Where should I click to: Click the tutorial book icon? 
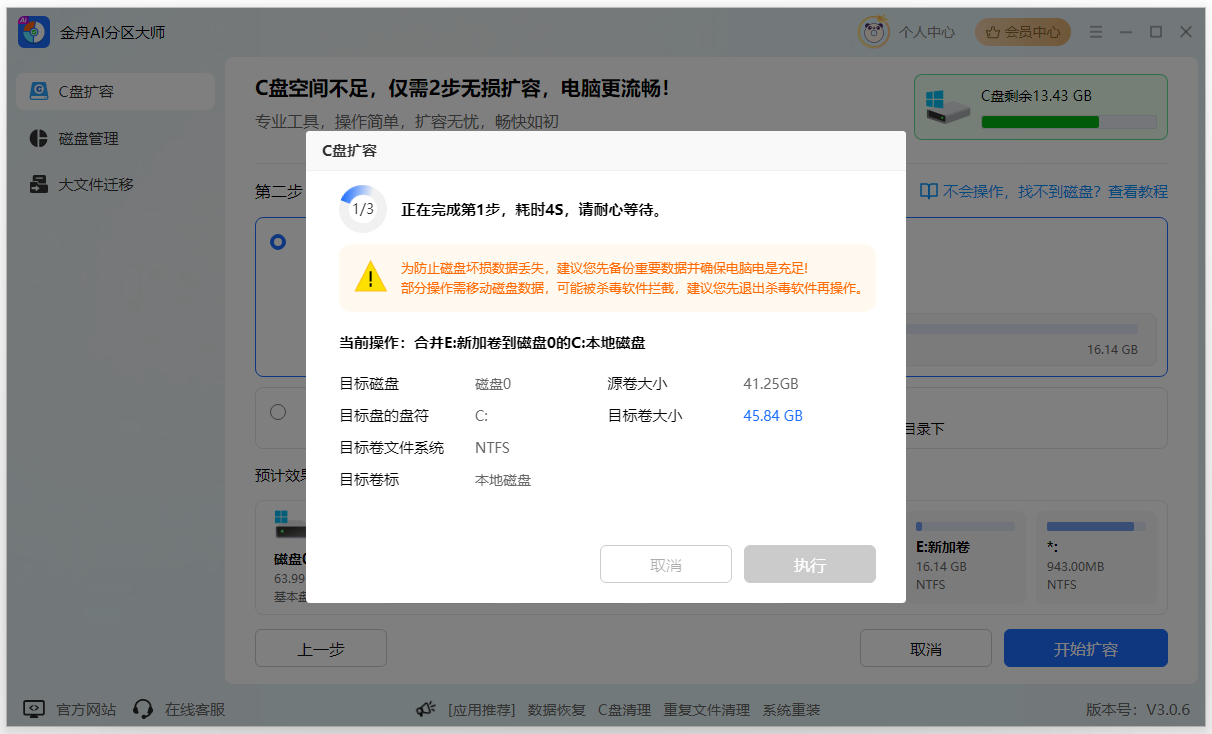[x=928, y=191]
